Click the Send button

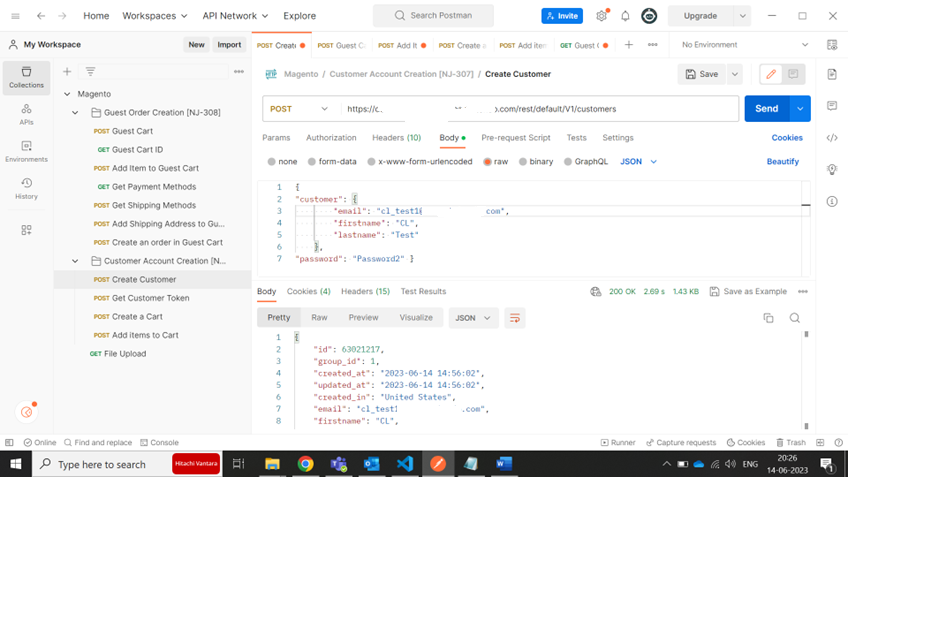click(x=766, y=109)
